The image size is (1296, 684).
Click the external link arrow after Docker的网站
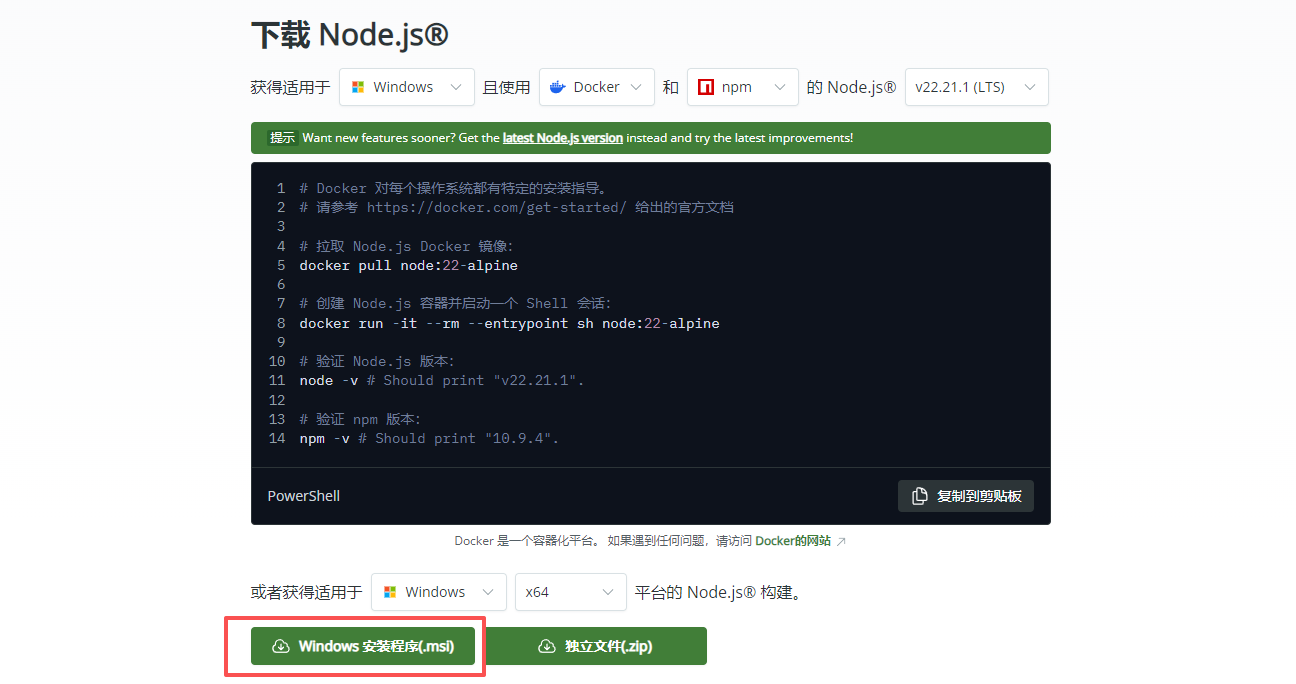[x=841, y=541]
